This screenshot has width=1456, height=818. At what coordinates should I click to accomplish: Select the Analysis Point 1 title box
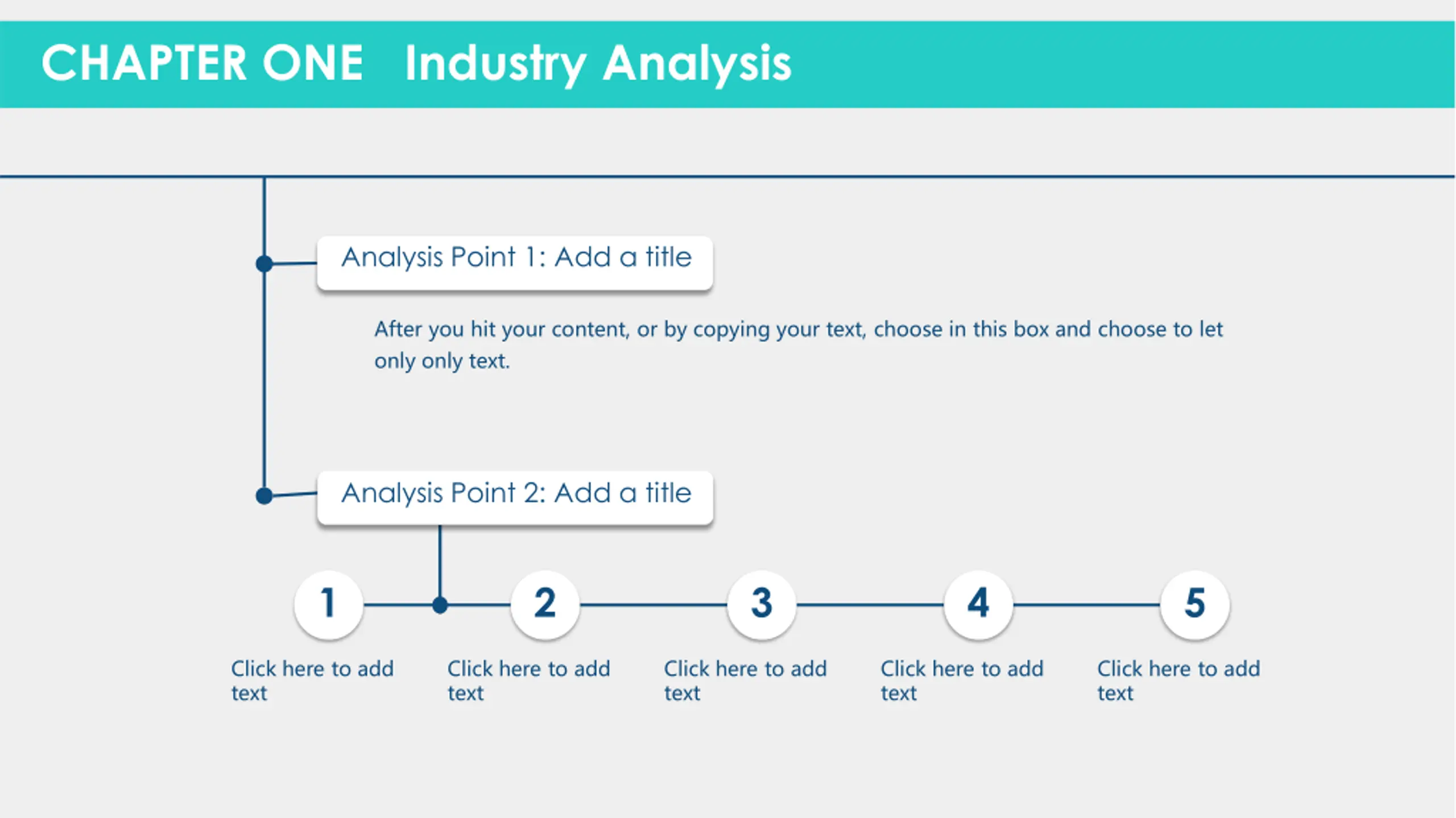click(515, 263)
